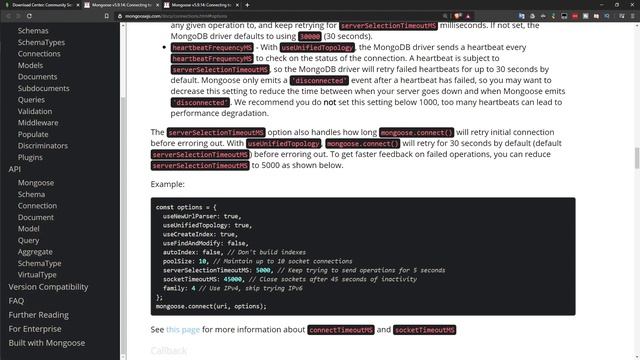Open Further Reading in the sidebar

tap(38, 315)
